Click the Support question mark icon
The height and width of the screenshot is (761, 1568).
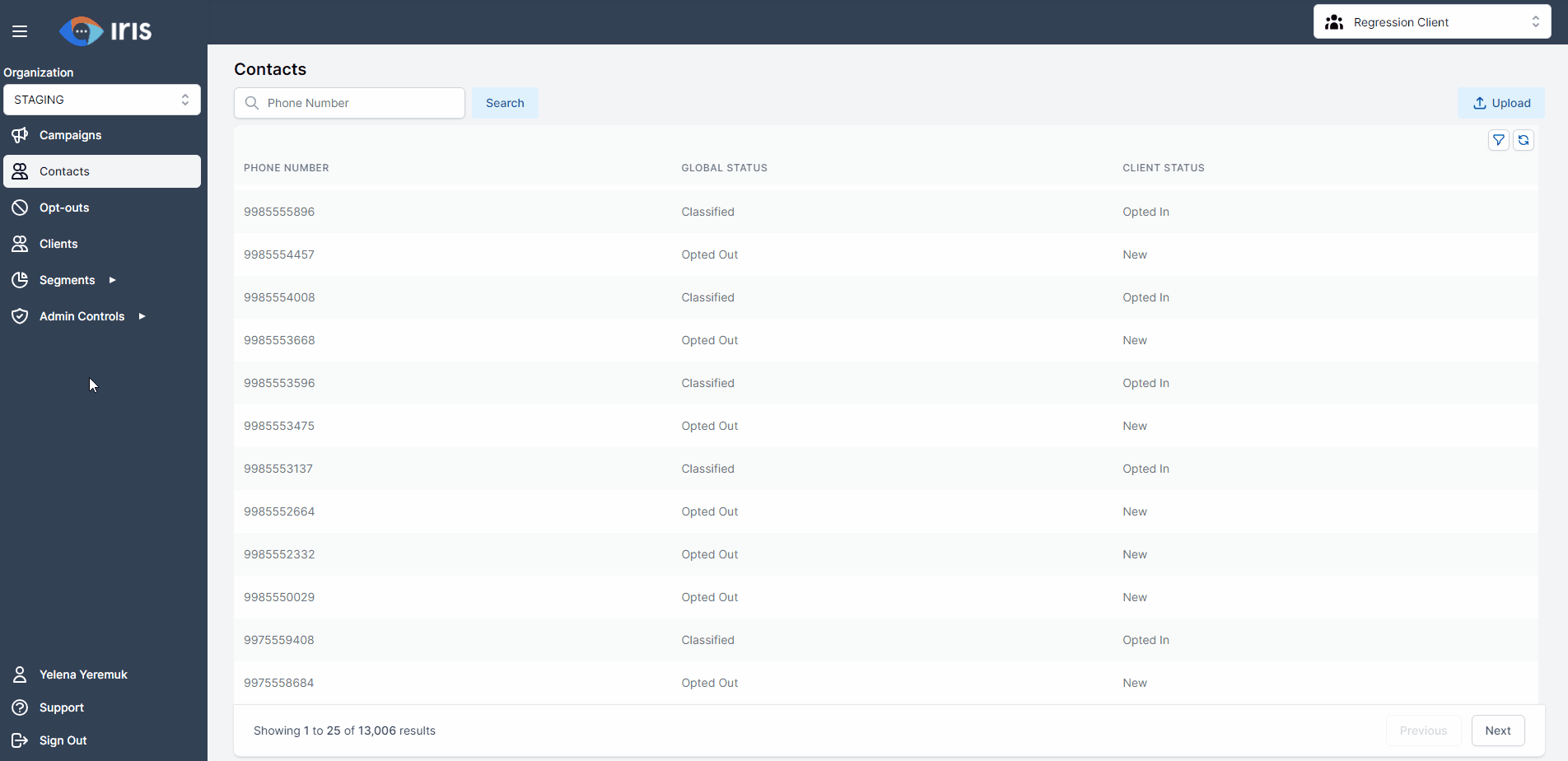coord(20,707)
